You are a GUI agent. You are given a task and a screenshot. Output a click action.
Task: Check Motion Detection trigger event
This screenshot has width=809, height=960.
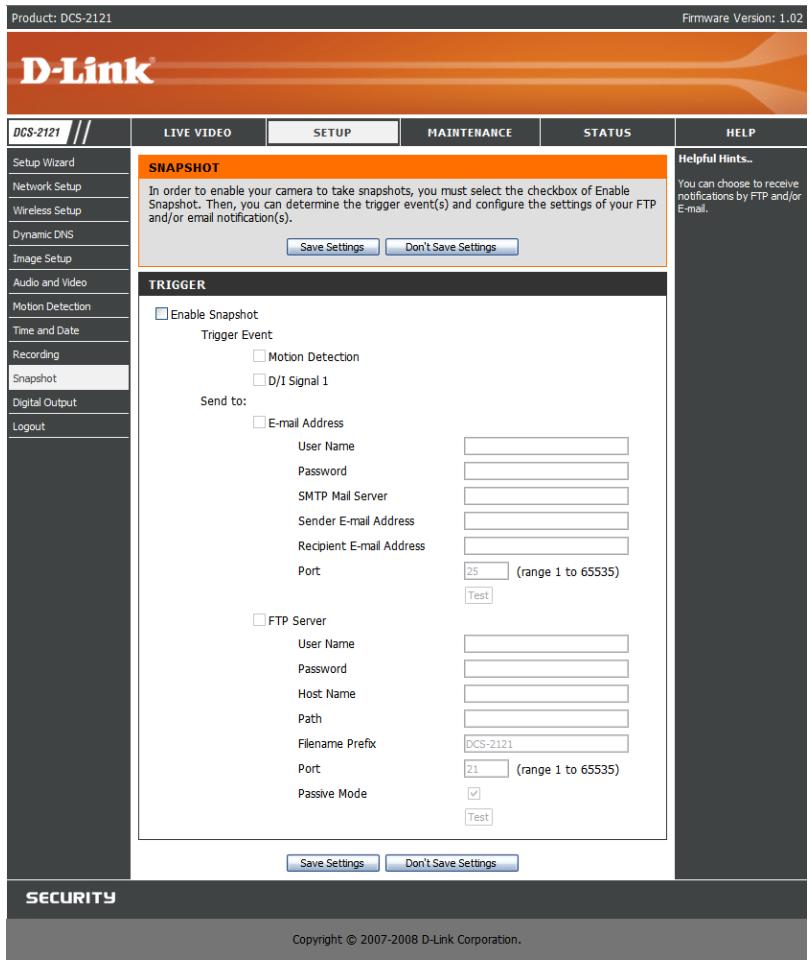click(x=259, y=356)
